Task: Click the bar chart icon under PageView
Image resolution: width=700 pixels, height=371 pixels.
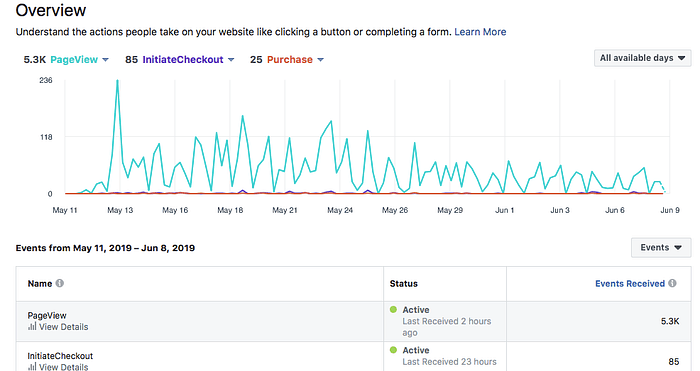Action: [x=32, y=326]
